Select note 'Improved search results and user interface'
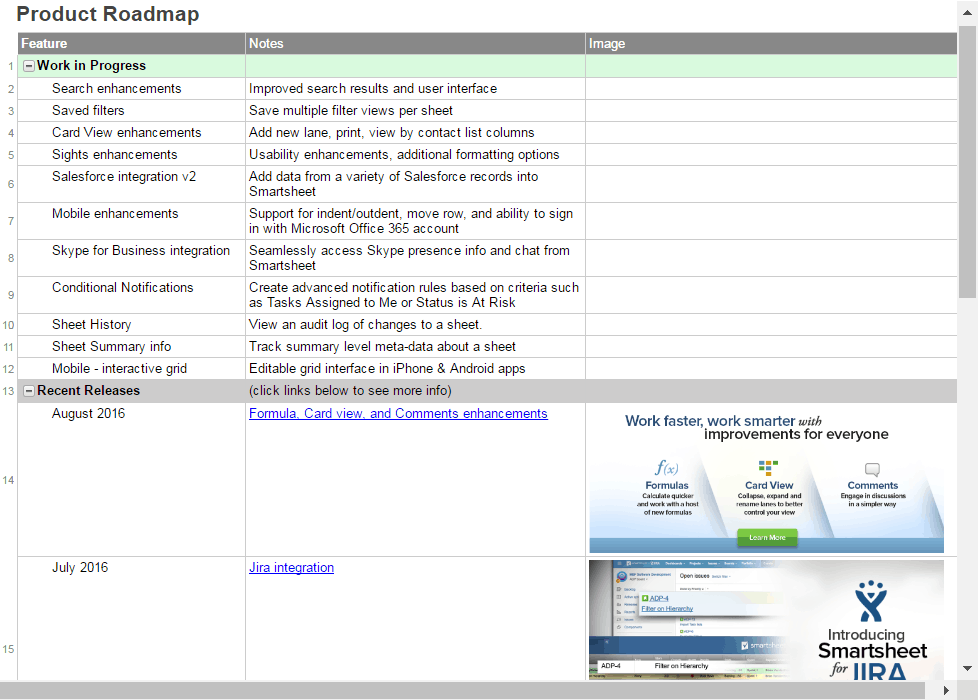Screen dimensions: 978x700 pos(415,89)
